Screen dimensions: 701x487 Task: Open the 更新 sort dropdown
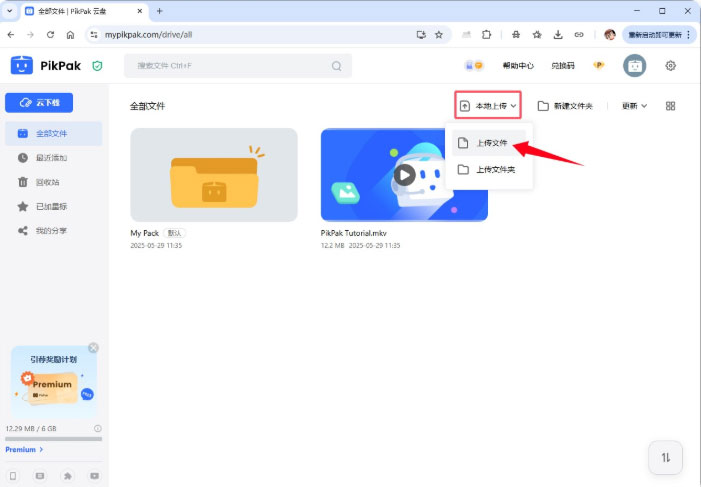tap(634, 106)
